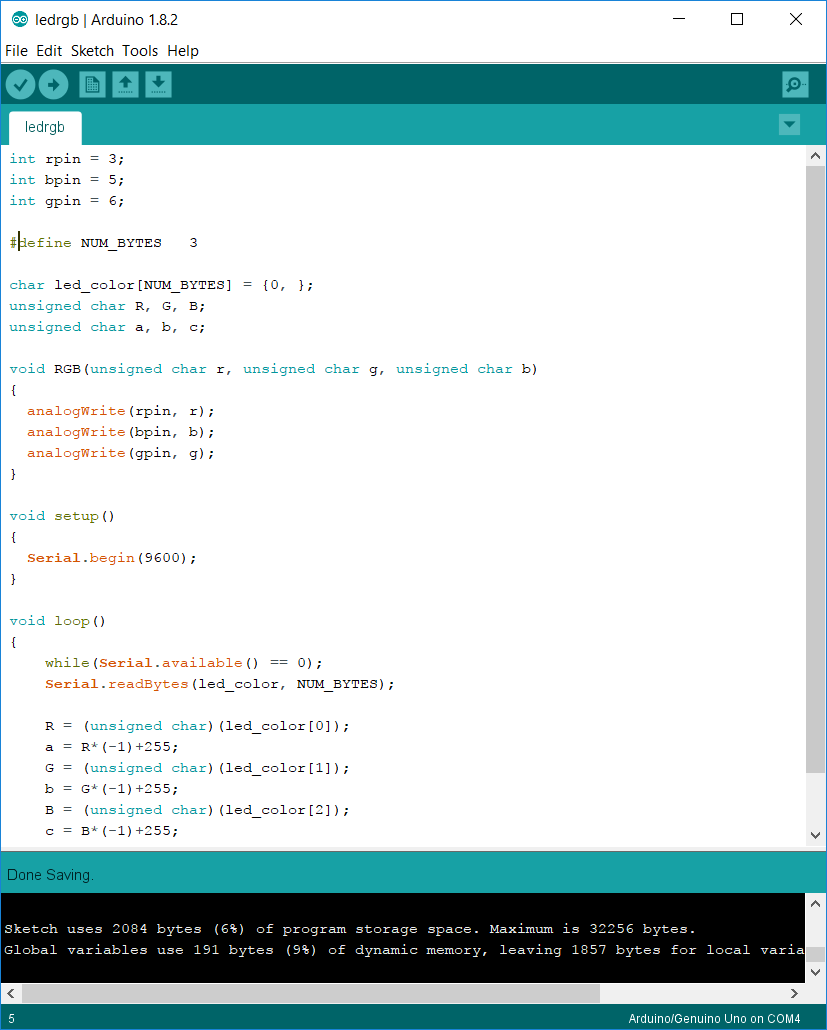This screenshot has width=827, height=1030.
Task: Click the 'unsigned char R, G, B;' line
Action: pyautogui.click(x=107, y=306)
